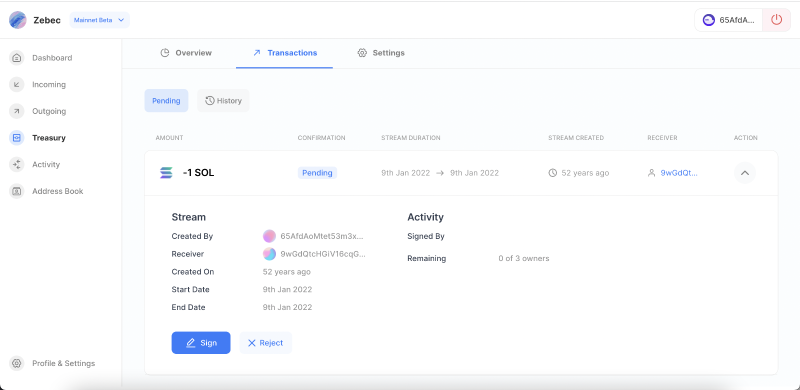Click the Transactions arrow icon

click(257, 53)
